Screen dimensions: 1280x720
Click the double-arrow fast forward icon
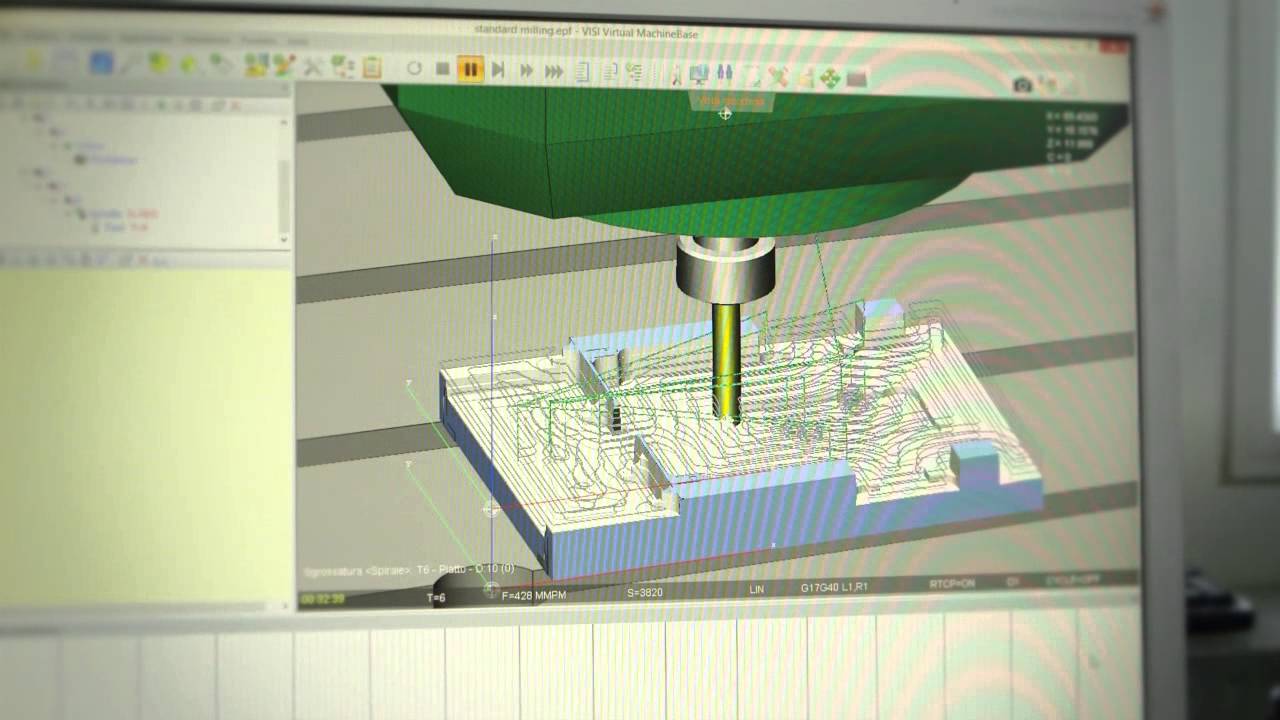[526, 71]
